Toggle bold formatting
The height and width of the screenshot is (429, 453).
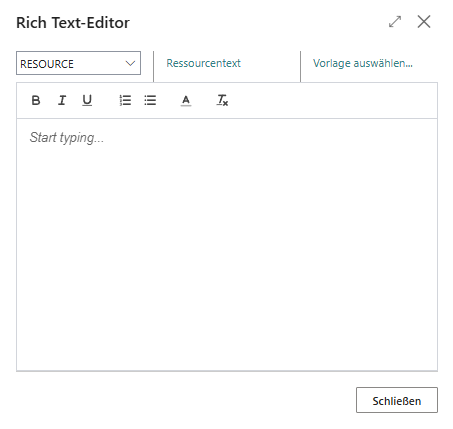(36, 100)
